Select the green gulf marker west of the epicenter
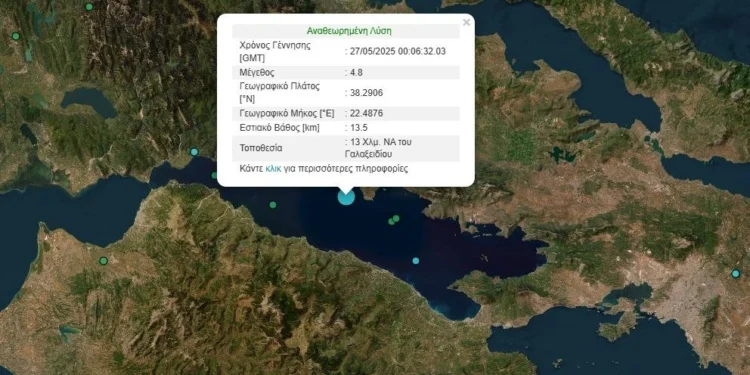Screen dimensions: 750x375 [x=273, y=205]
